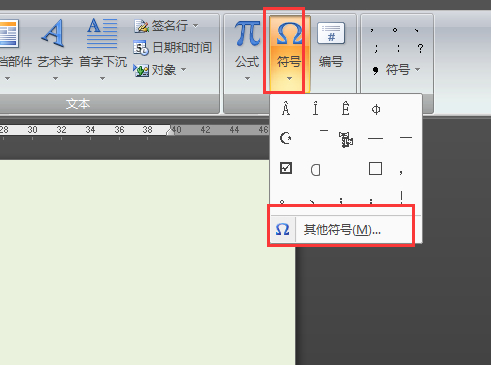Insert the circular arrow symbol
Screen dimensions: 491x365
pos(286,138)
